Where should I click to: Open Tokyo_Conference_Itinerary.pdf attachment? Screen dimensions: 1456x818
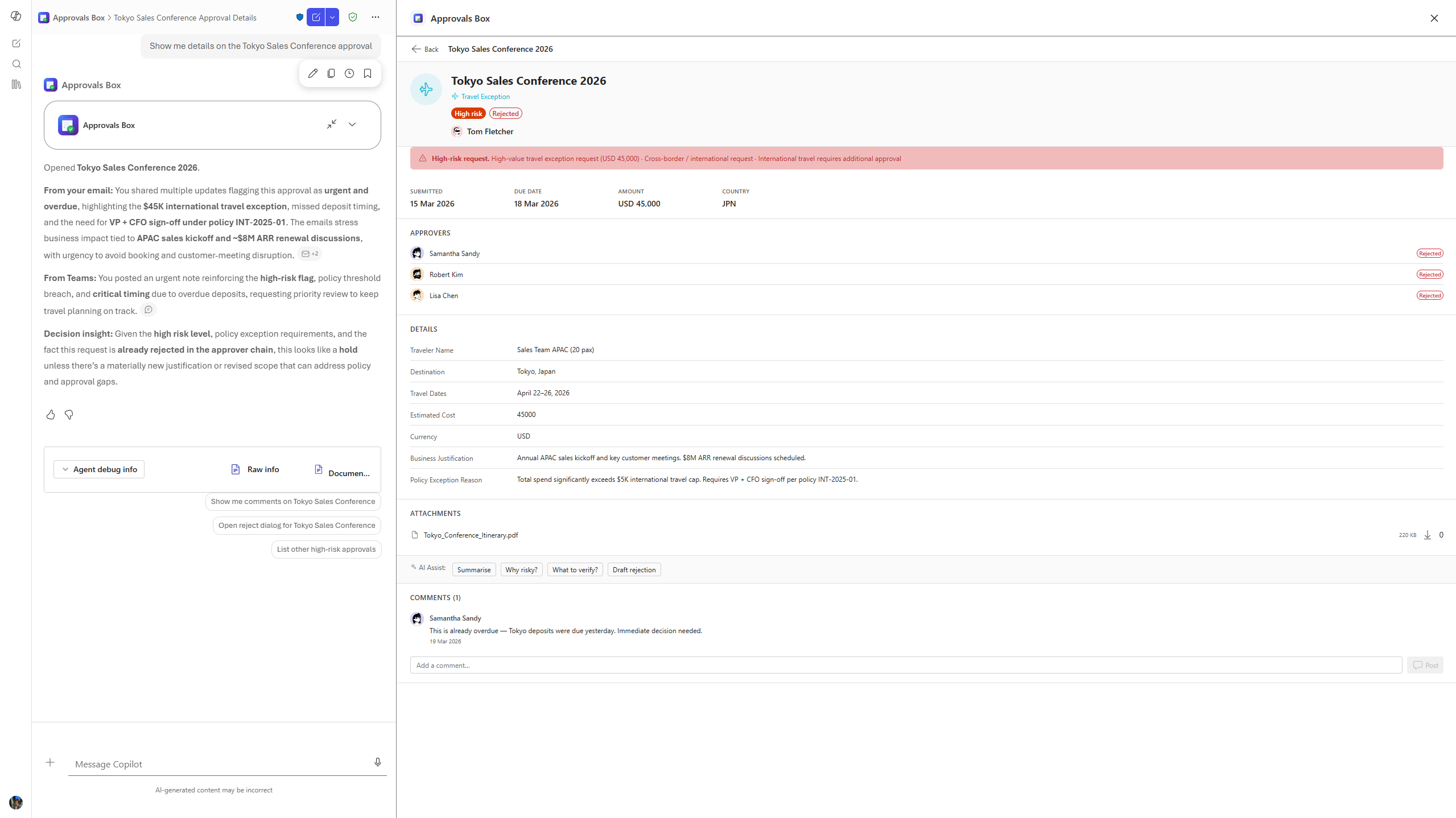471,535
